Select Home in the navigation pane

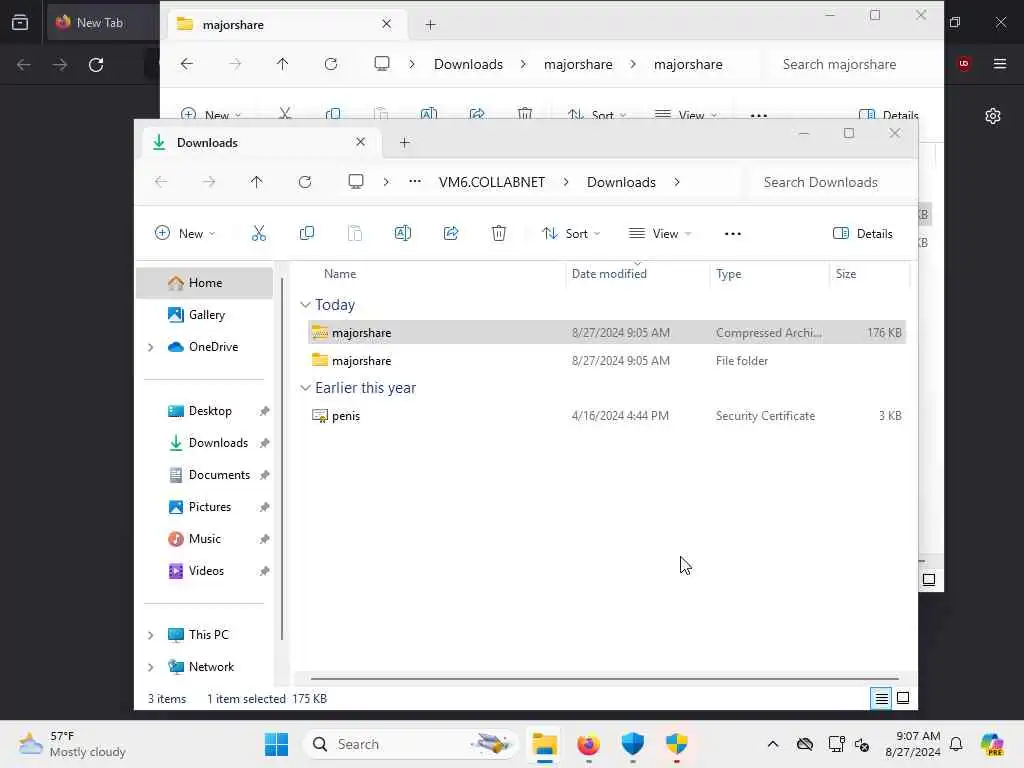[204, 283]
